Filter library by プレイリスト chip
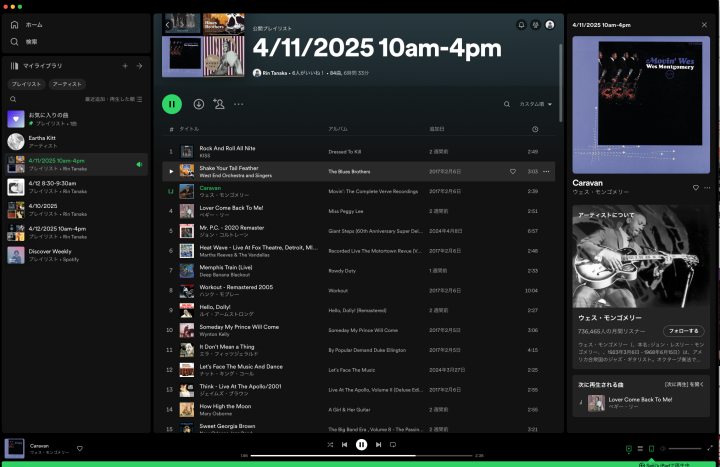 tap(26, 84)
